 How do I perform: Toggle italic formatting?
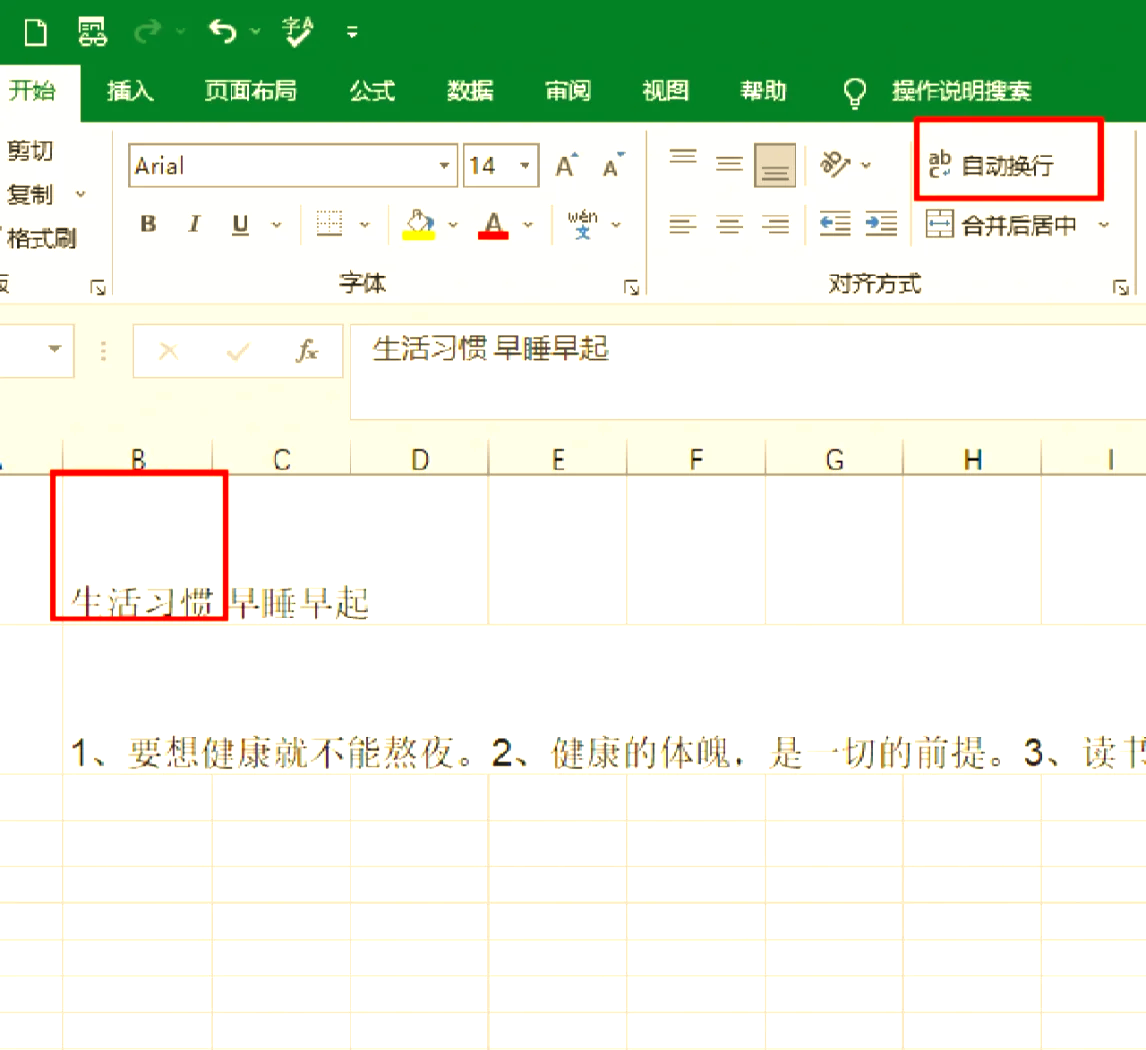[195, 224]
